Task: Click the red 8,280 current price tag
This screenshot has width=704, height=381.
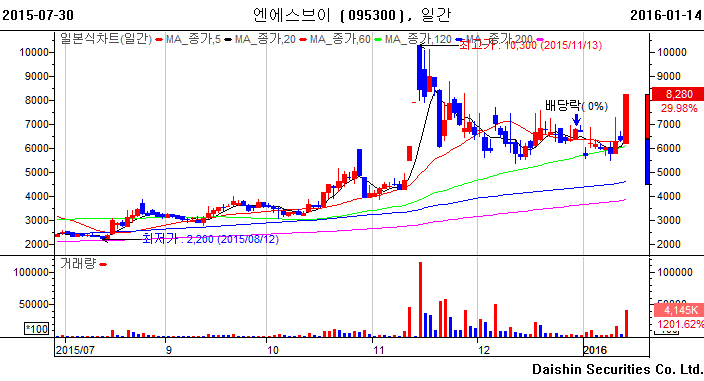Action: (678, 94)
